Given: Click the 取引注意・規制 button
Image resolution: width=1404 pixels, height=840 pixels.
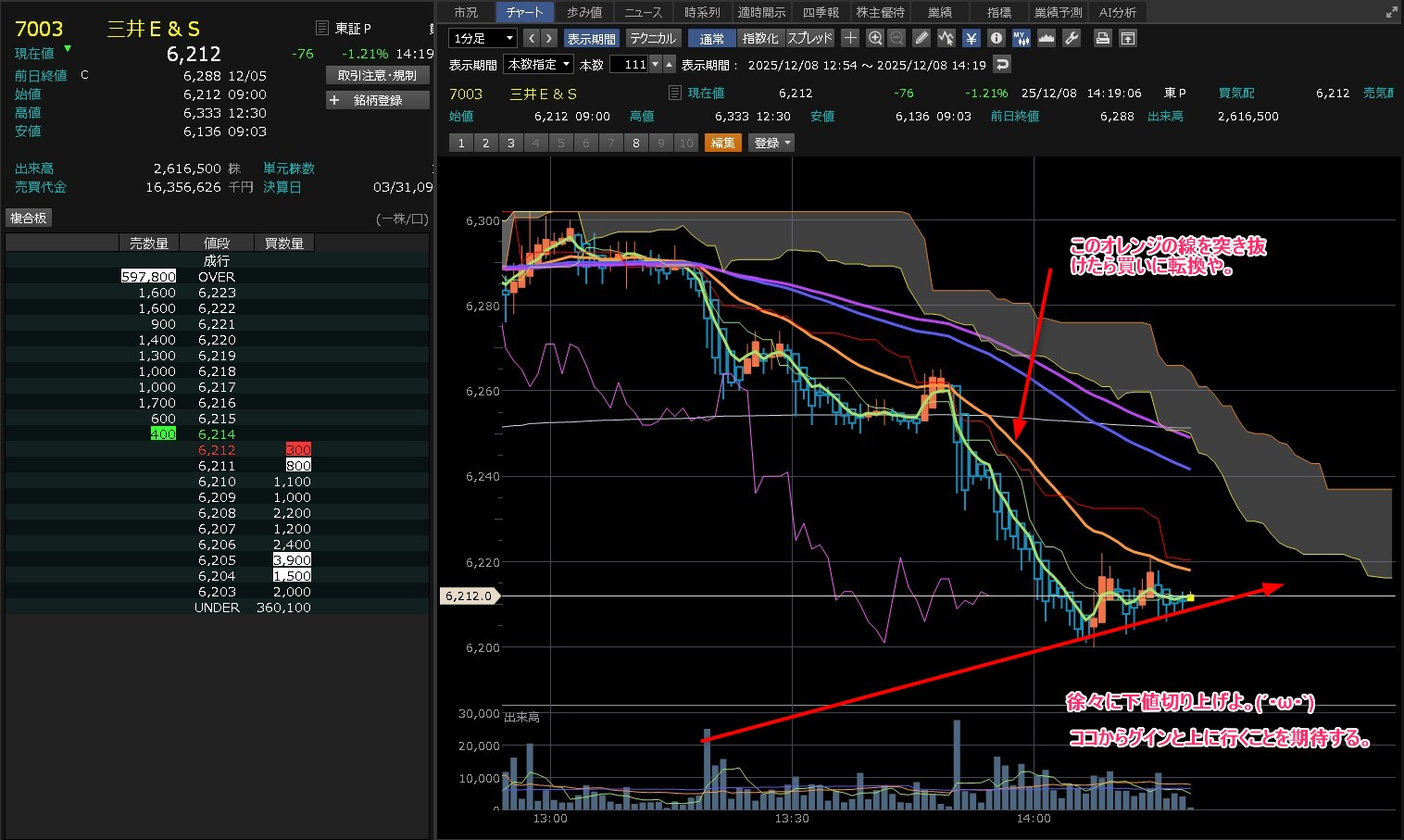Looking at the screenshot, I should (x=378, y=75).
